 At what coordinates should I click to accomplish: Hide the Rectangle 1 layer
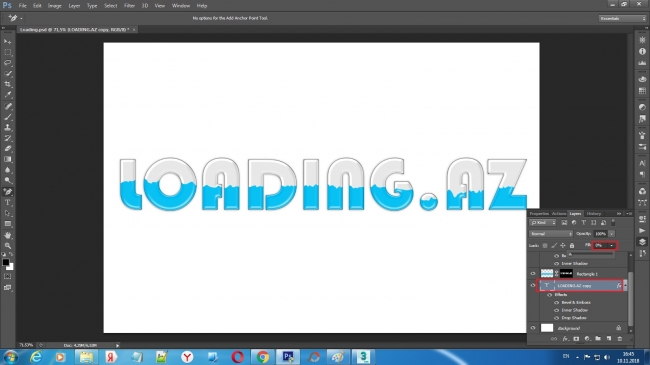tap(533, 274)
